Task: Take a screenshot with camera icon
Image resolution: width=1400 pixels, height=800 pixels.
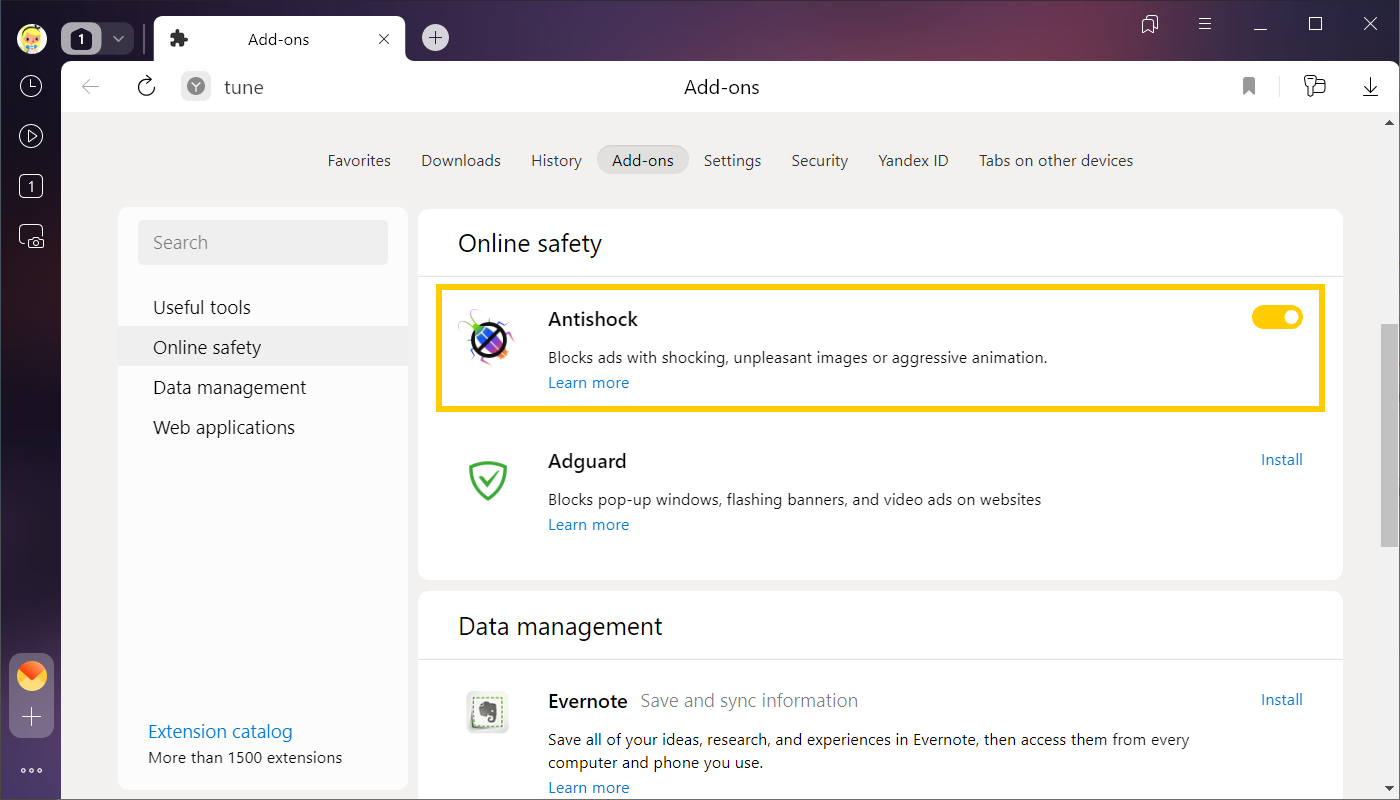Action: point(31,236)
